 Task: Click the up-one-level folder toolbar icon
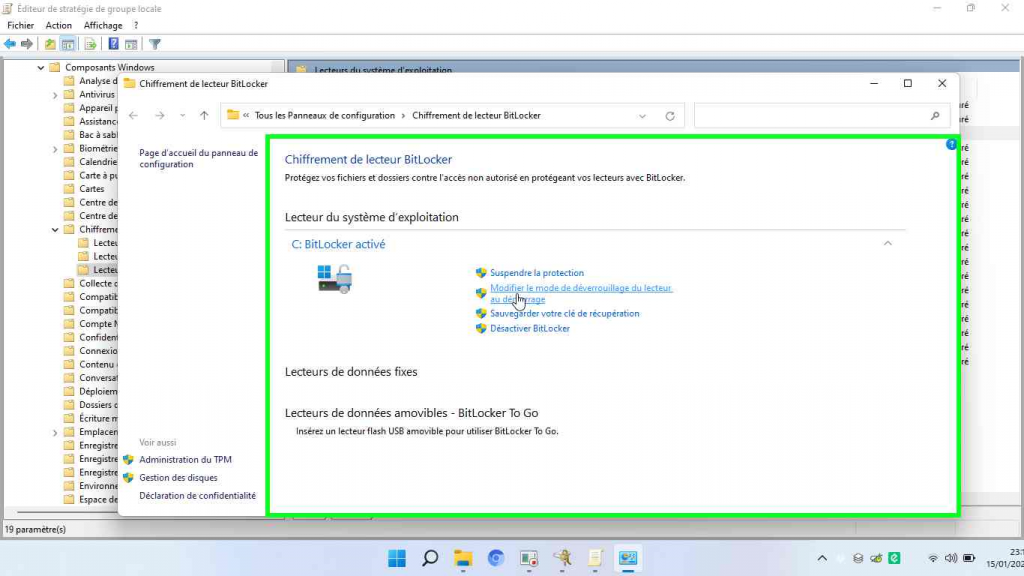coord(50,44)
